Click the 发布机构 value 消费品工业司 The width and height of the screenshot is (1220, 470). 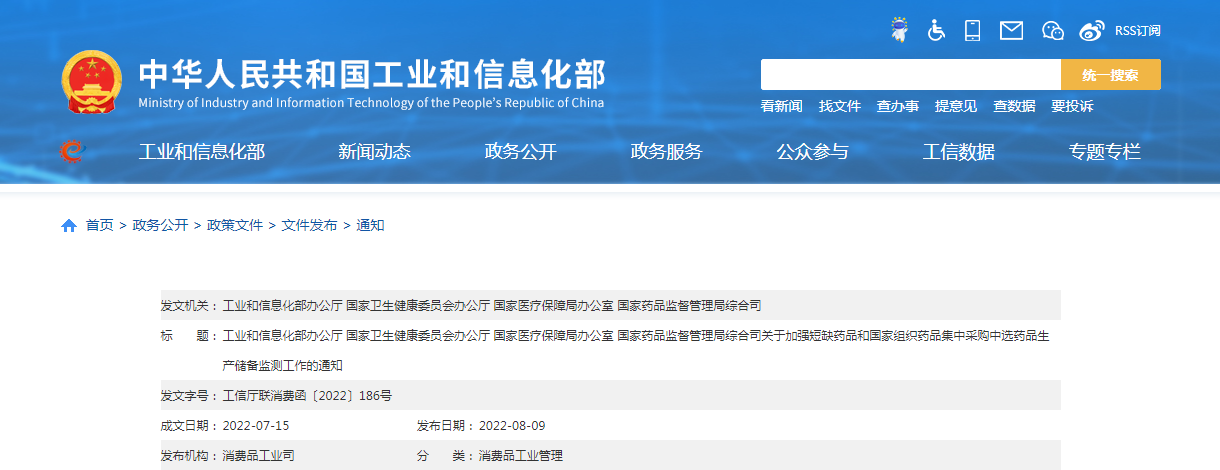pos(259,456)
